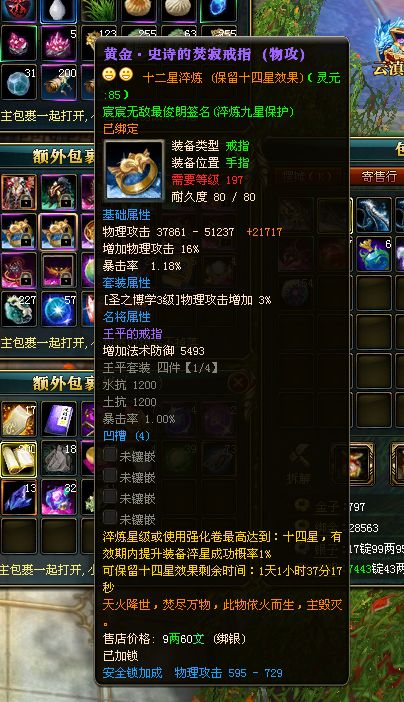Click the dimmed 折解 hammer button
404x702 pixels.
299,465
